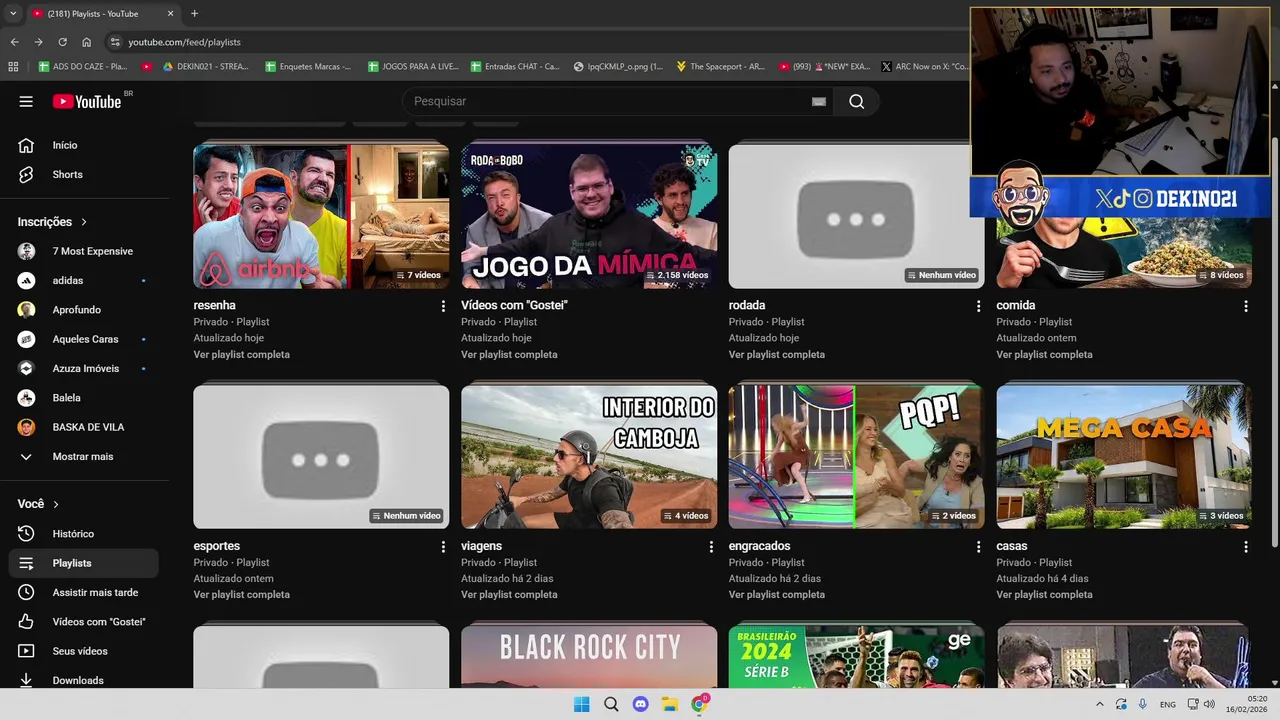This screenshot has height=720, width=1280.
Task: Open ADS DO CAZE bookmark
Action: (83, 67)
